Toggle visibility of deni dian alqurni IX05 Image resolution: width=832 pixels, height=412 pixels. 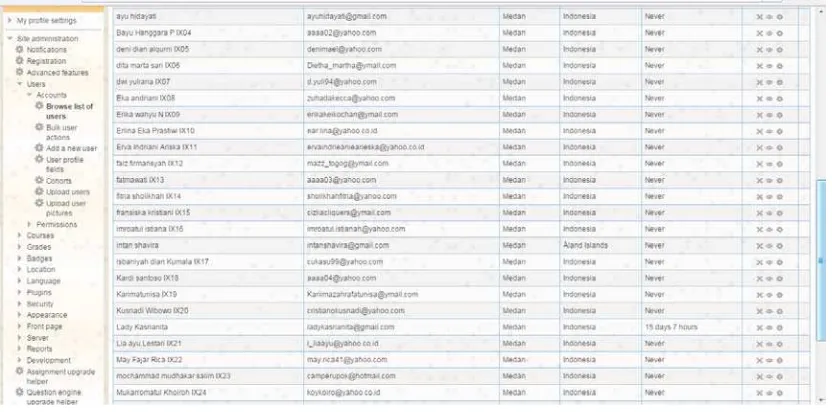point(769,50)
